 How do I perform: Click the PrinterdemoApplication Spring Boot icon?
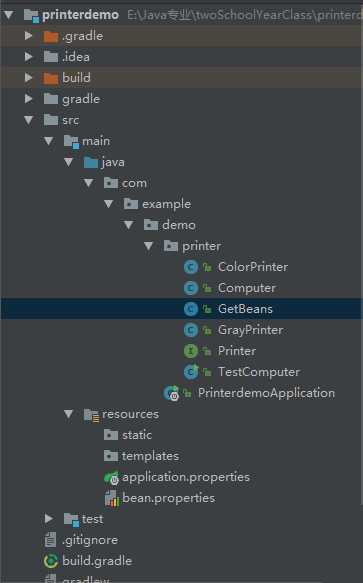(171, 393)
